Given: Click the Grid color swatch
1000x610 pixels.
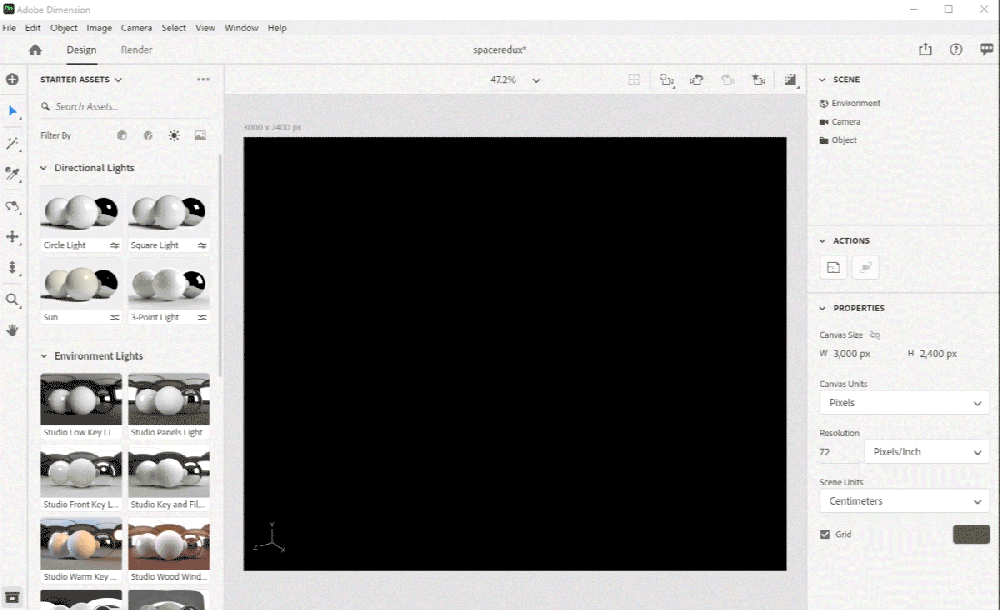Looking at the screenshot, I should 970,534.
